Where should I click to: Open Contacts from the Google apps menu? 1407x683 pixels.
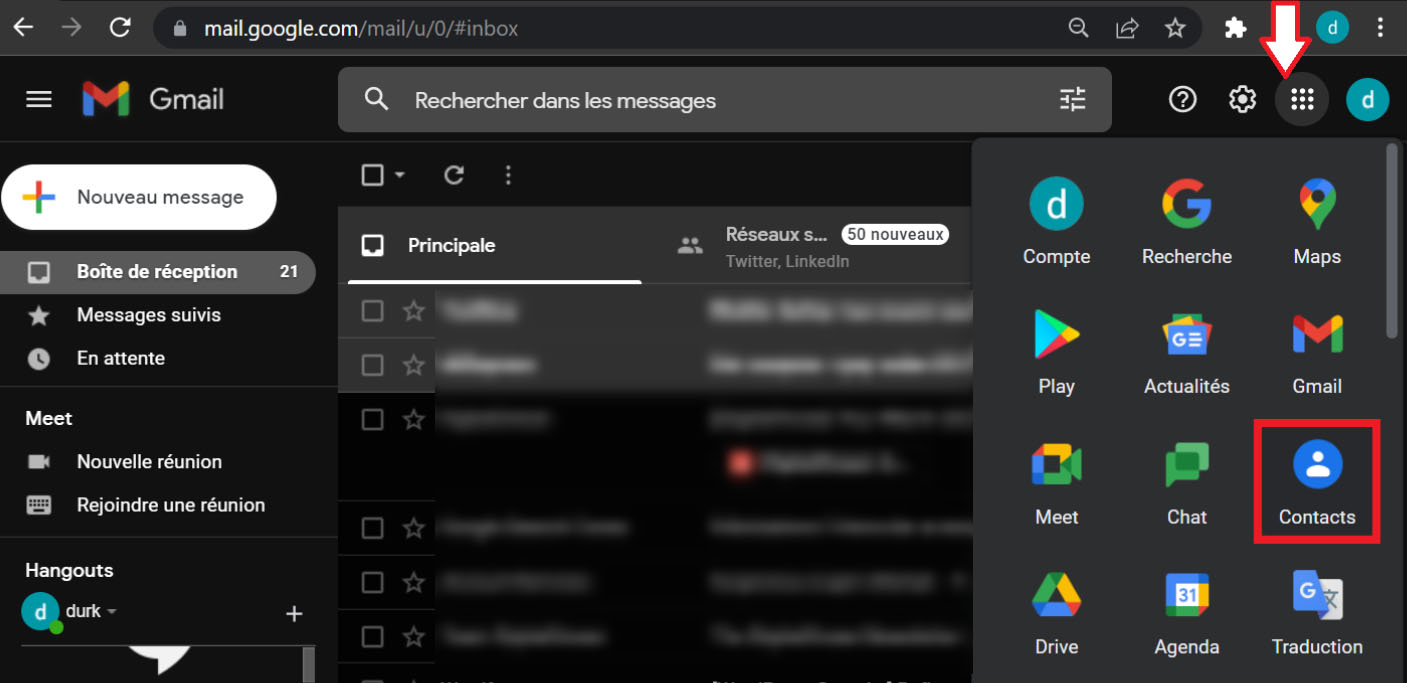1316,480
